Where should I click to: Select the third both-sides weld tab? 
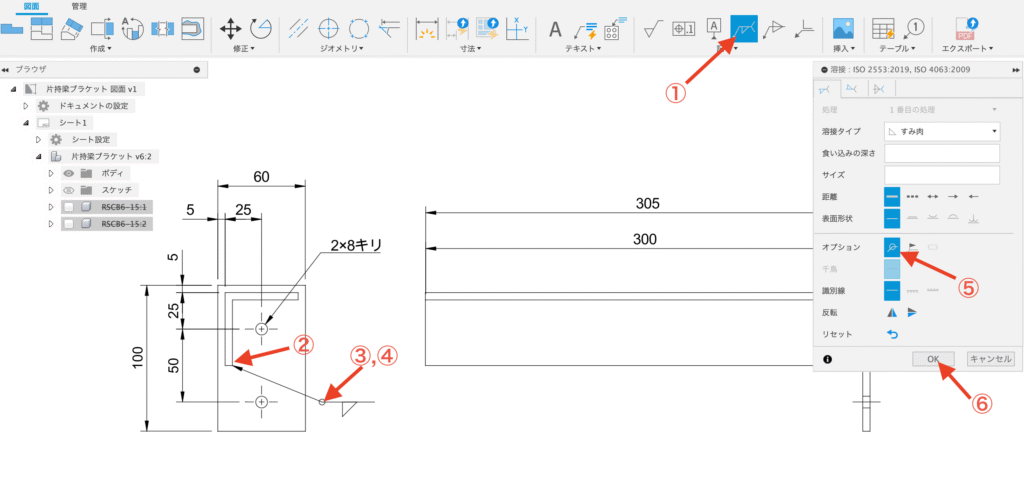(880, 88)
